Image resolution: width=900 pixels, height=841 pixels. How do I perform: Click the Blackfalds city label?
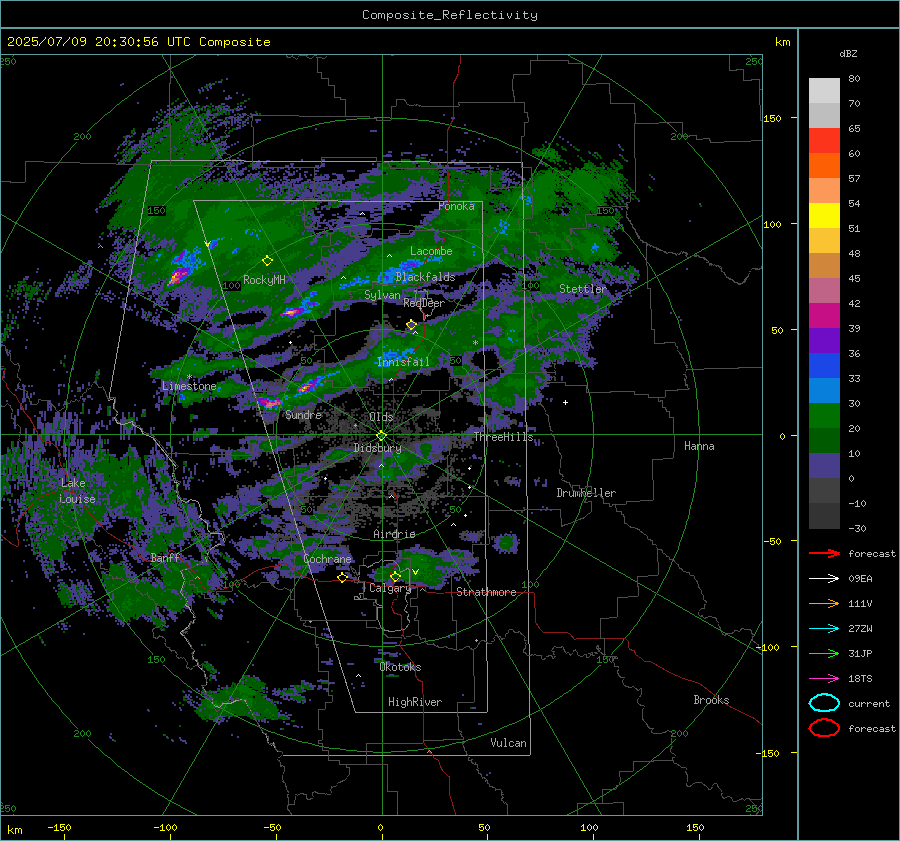point(425,277)
